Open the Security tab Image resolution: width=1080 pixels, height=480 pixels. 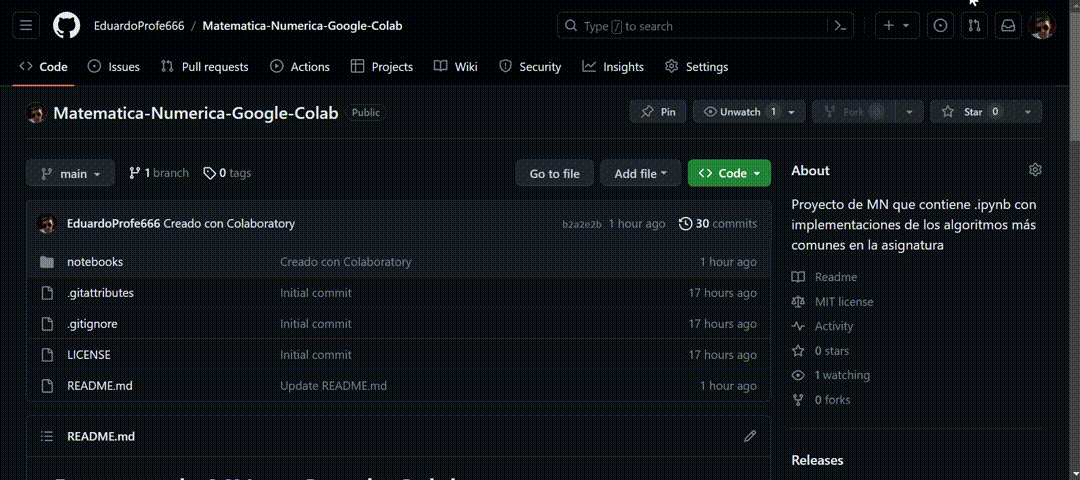530,67
